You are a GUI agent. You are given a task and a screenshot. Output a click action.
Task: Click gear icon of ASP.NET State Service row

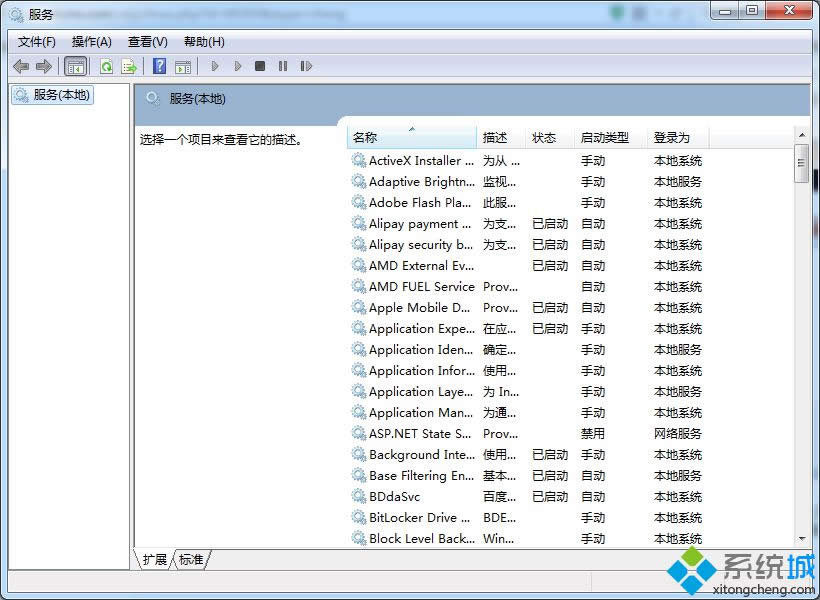click(x=359, y=433)
